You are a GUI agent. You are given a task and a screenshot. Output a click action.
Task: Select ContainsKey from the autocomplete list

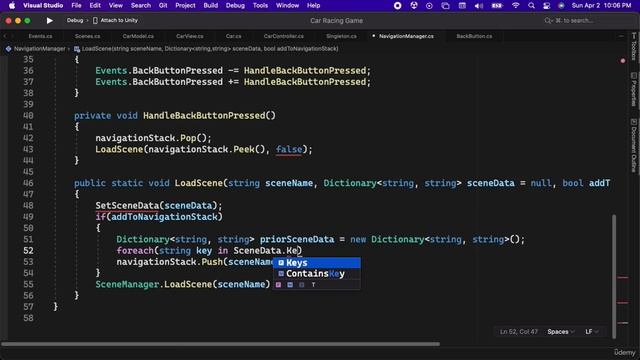pos(317,274)
